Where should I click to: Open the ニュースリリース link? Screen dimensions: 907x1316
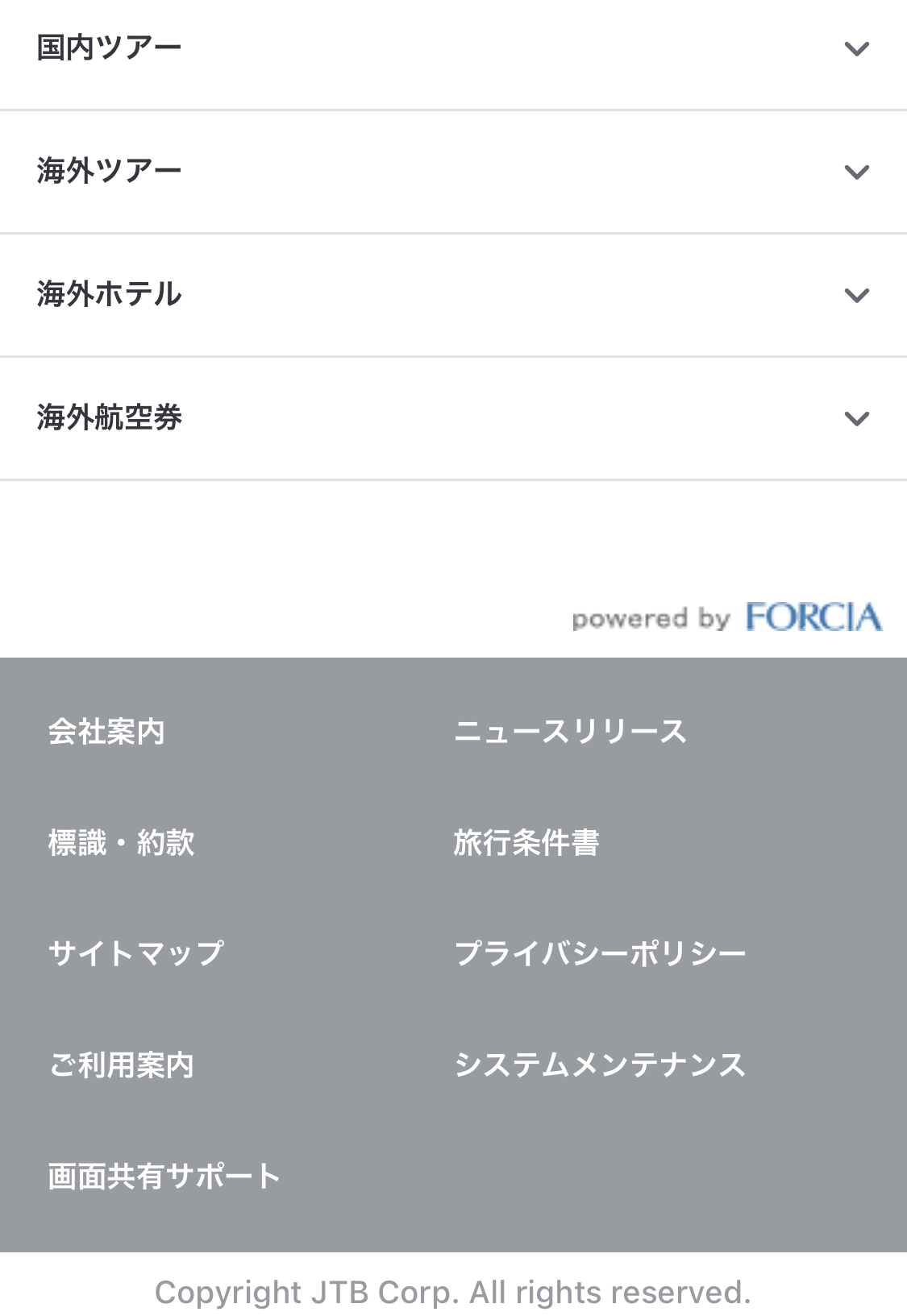570,732
